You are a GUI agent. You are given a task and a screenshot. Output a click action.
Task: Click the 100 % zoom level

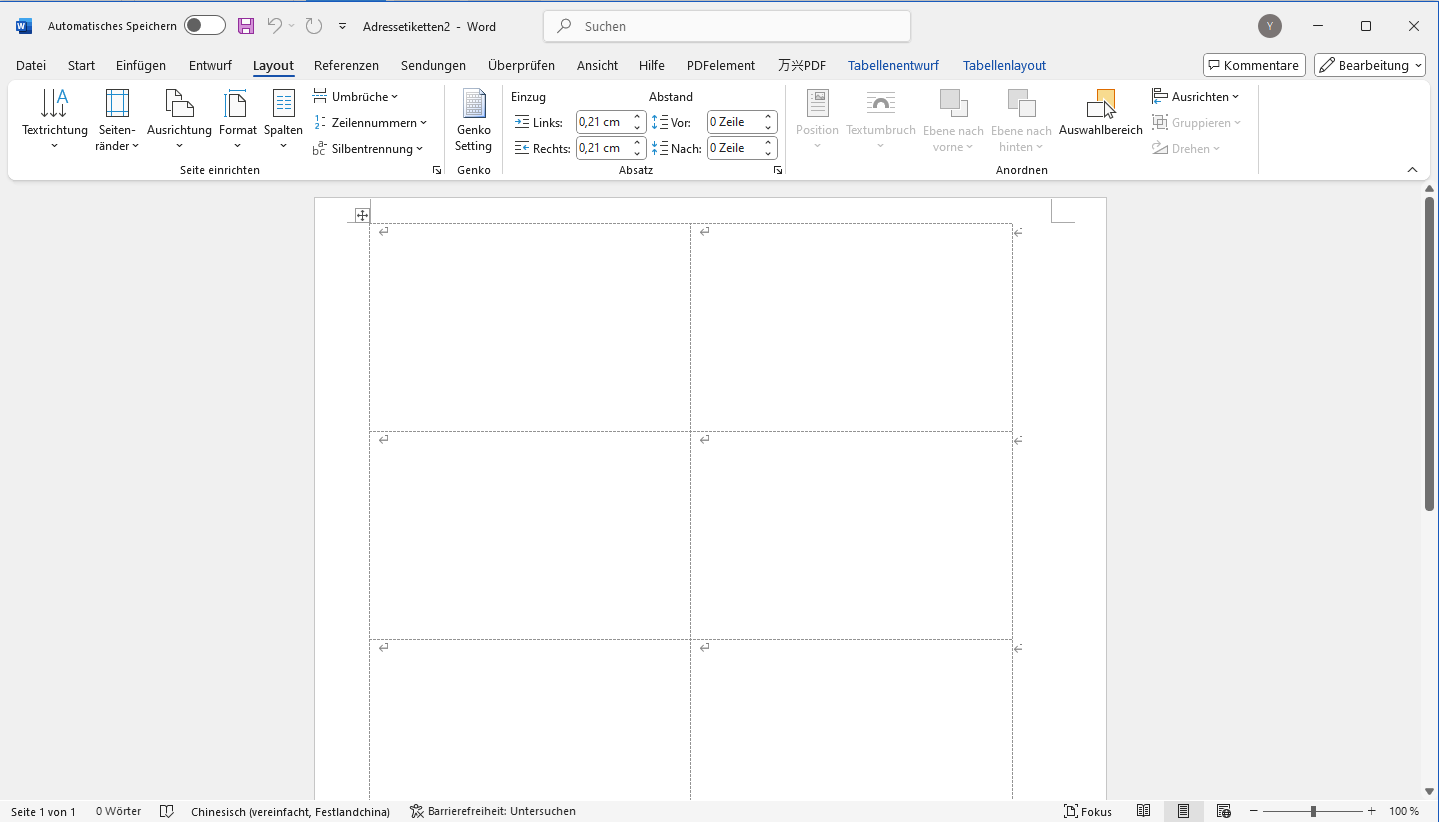pyautogui.click(x=1404, y=811)
